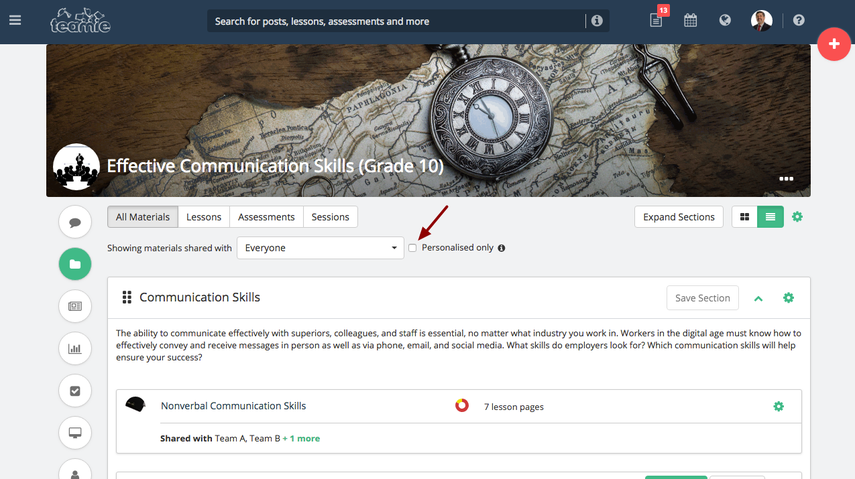Click the Personalised only info icon
The width and height of the screenshot is (855, 479).
tap(502, 248)
